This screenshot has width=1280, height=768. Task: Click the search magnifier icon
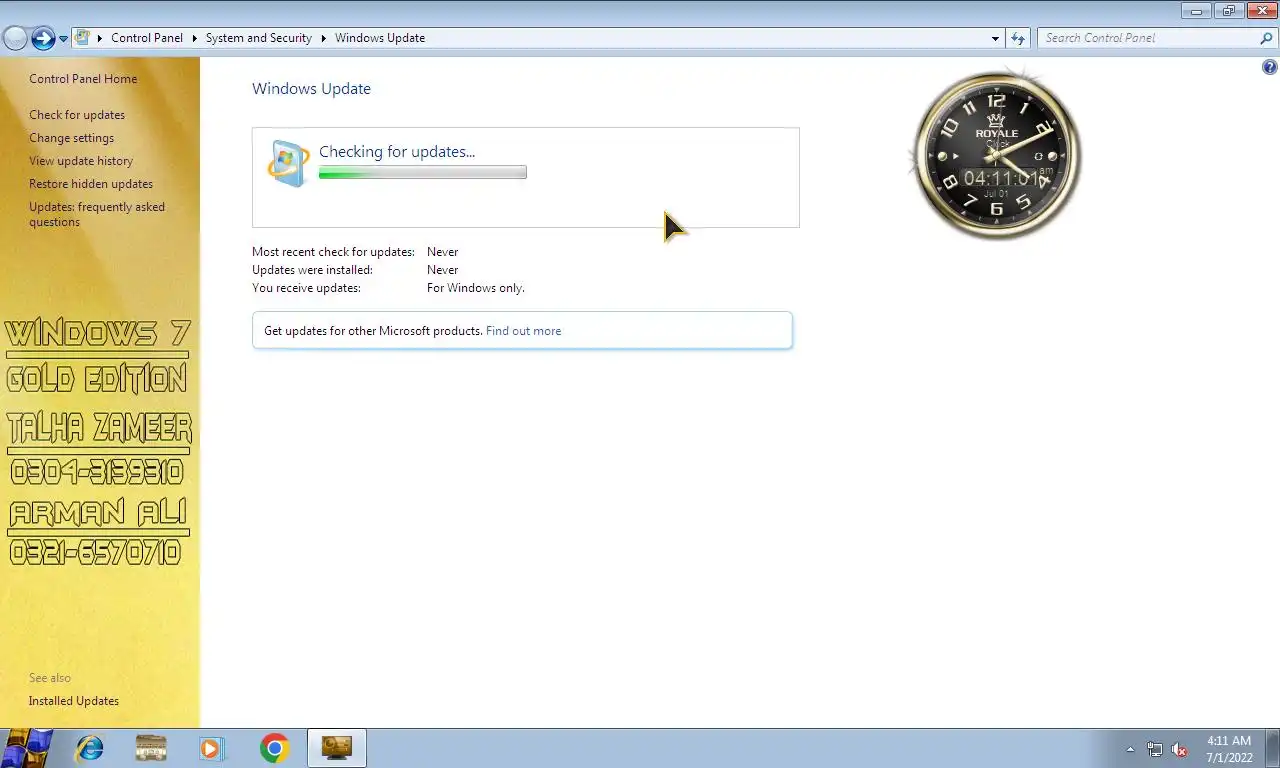tap(1267, 38)
